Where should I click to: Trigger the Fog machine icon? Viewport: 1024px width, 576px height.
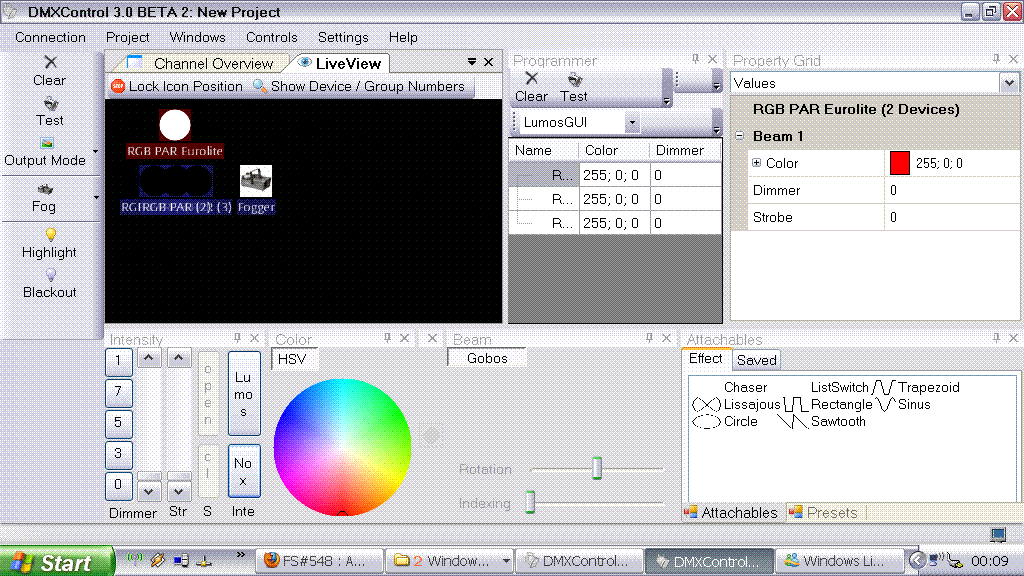tap(44, 189)
